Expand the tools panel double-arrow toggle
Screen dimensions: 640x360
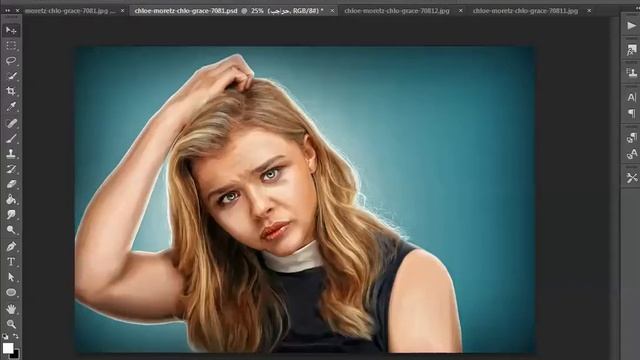pyautogui.click(x=7, y=11)
